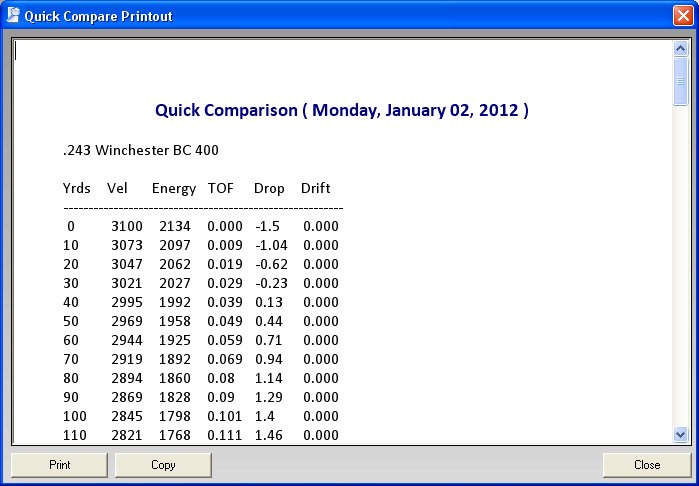Close the window with the red X
This screenshot has width=699, height=486.
(x=682, y=15)
